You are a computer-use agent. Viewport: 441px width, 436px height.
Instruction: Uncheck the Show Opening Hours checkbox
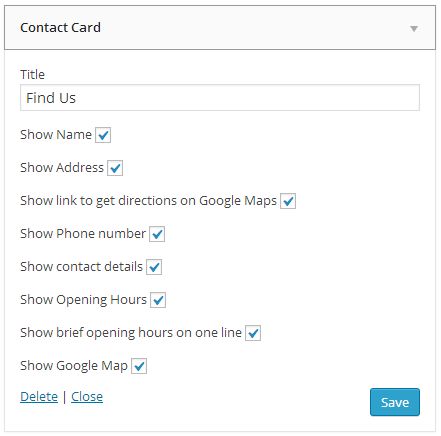(x=158, y=300)
